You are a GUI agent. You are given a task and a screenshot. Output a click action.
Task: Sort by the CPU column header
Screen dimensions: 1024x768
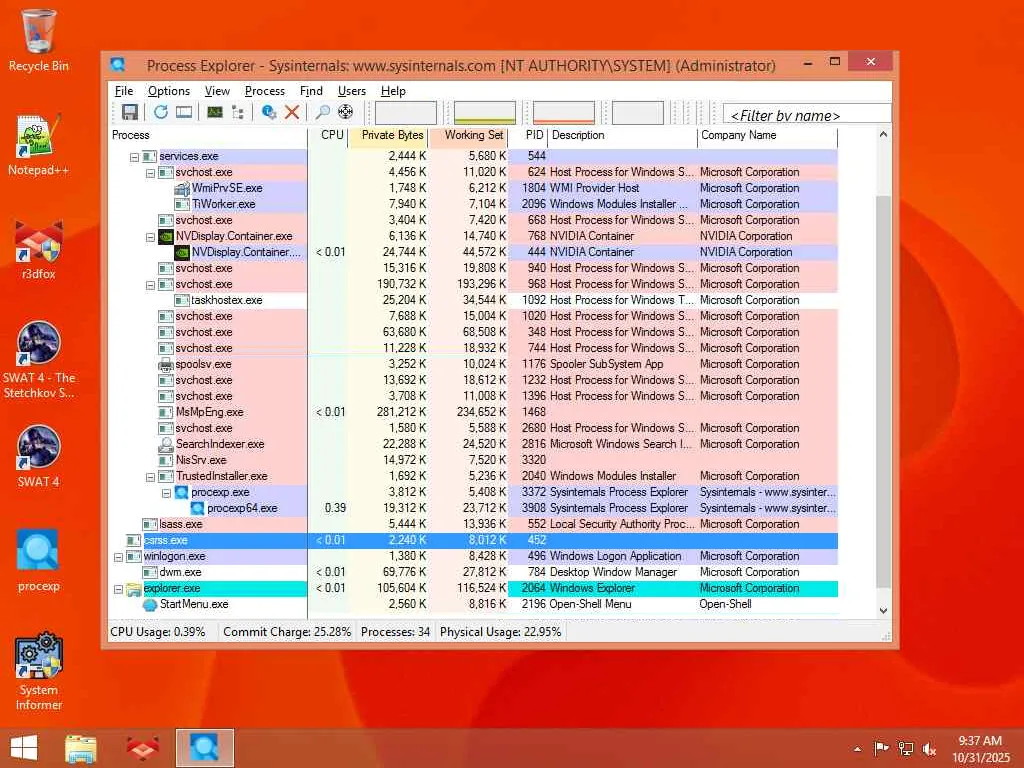point(328,135)
